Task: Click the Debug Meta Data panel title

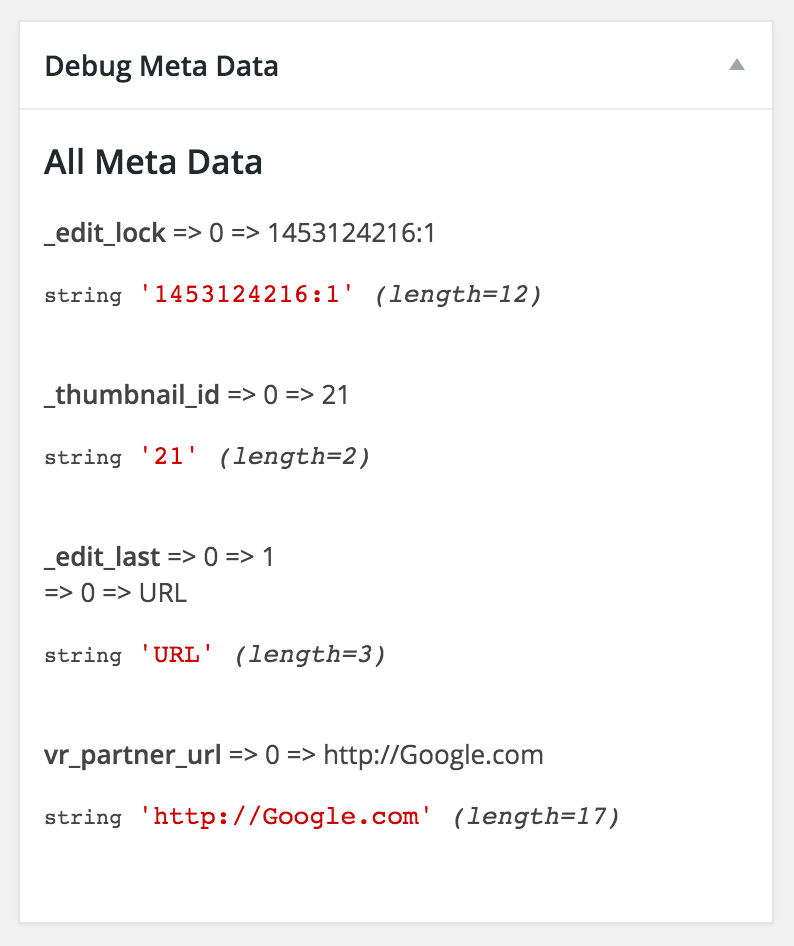Action: coord(162,67)
